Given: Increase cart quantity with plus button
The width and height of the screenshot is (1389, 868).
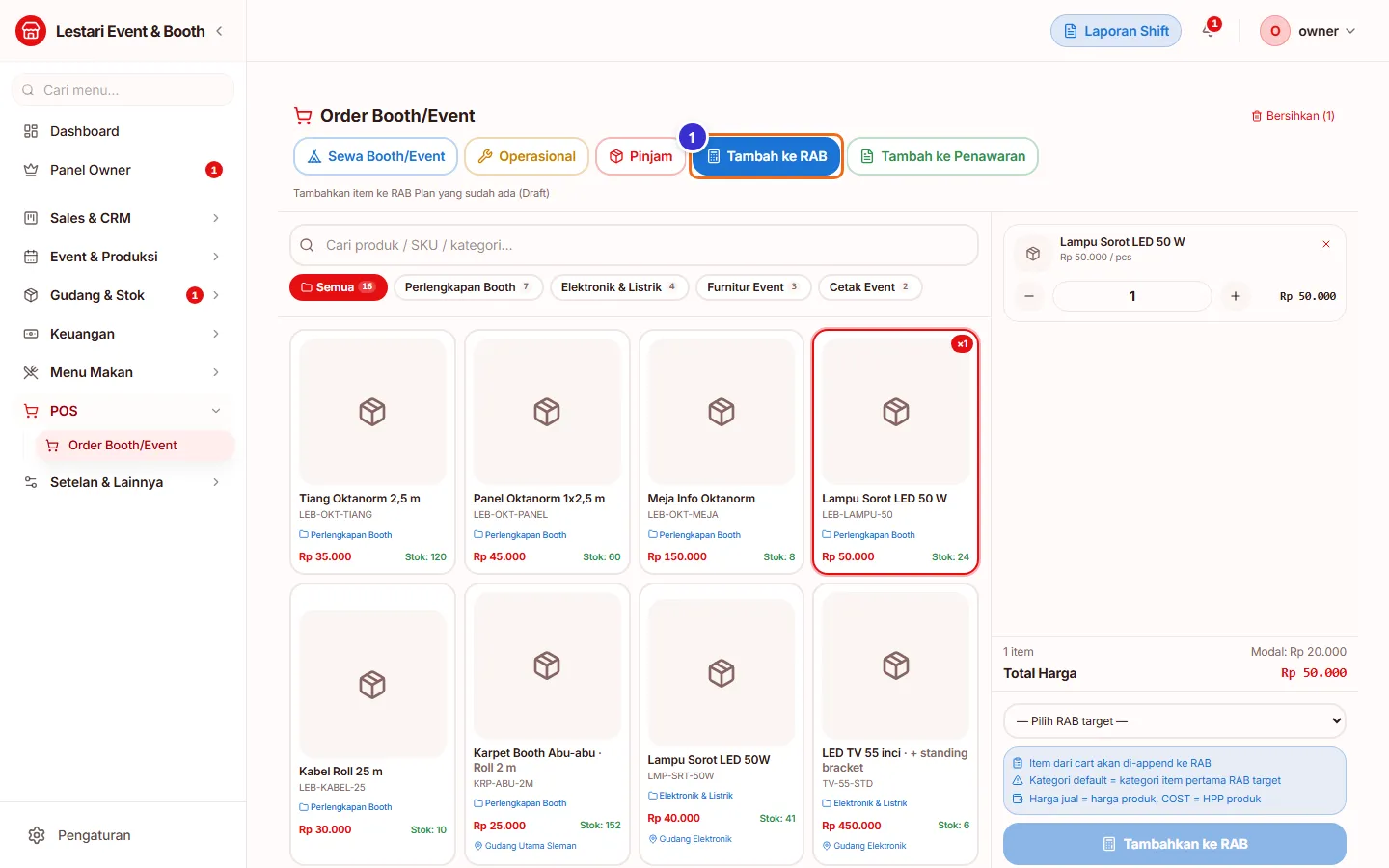Looking at the screenshot, I should 1236,296.
